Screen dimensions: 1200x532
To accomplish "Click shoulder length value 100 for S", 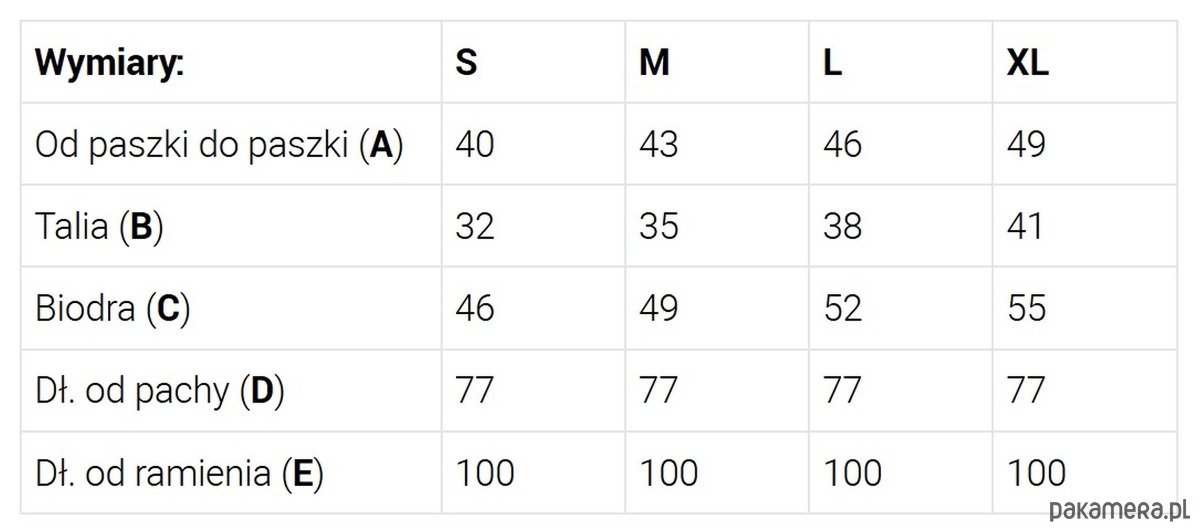I will (x=485, y=472).
